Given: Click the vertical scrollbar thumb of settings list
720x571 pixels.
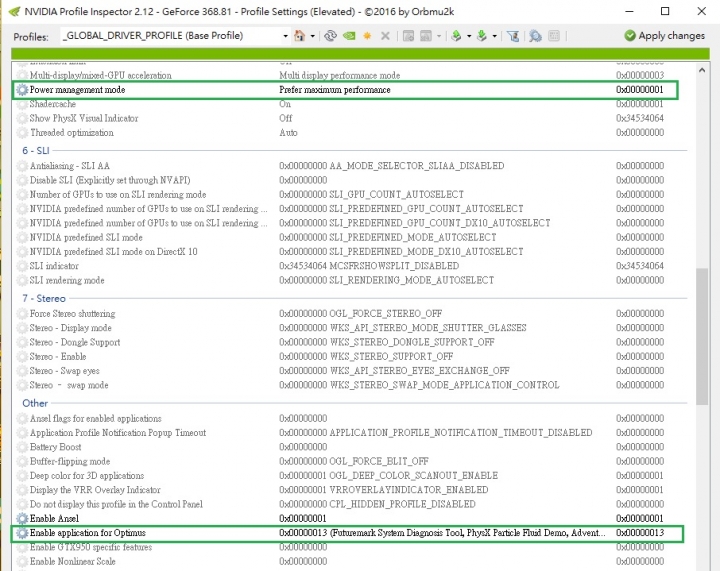Looking at the screenshot, I should click(x=702, y=336).
